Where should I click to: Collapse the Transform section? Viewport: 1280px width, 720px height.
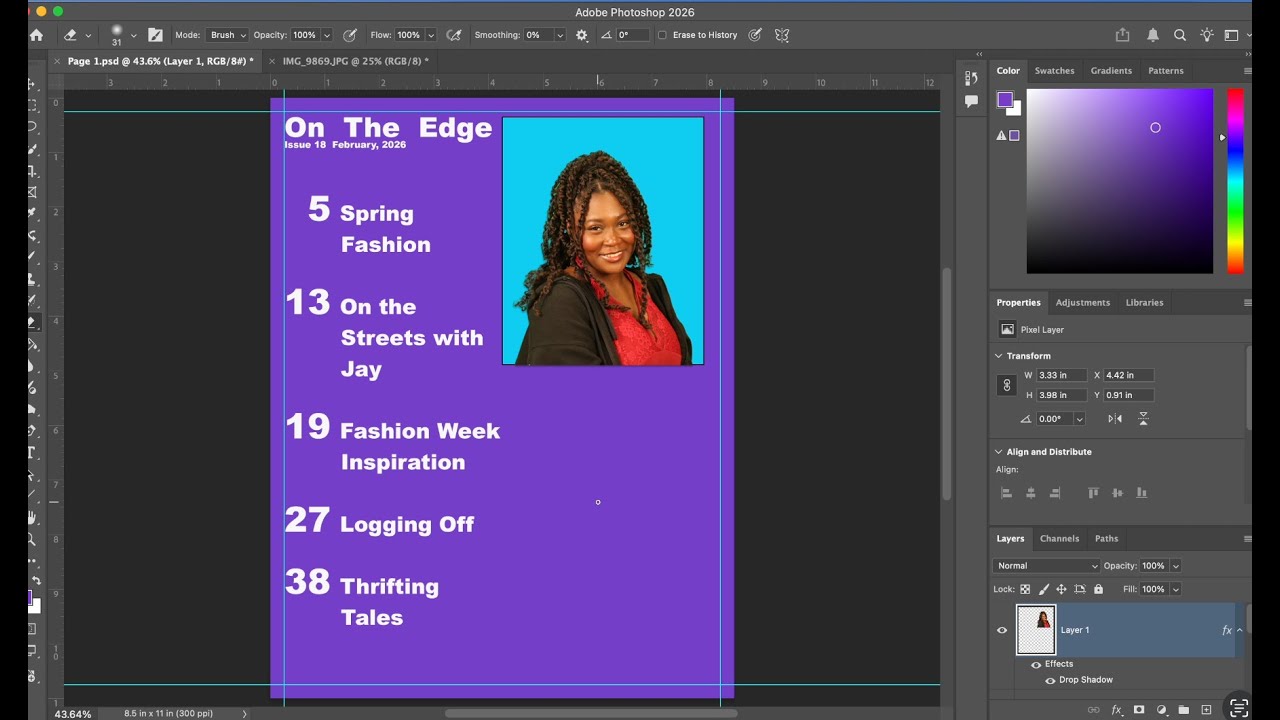[998, 356]
